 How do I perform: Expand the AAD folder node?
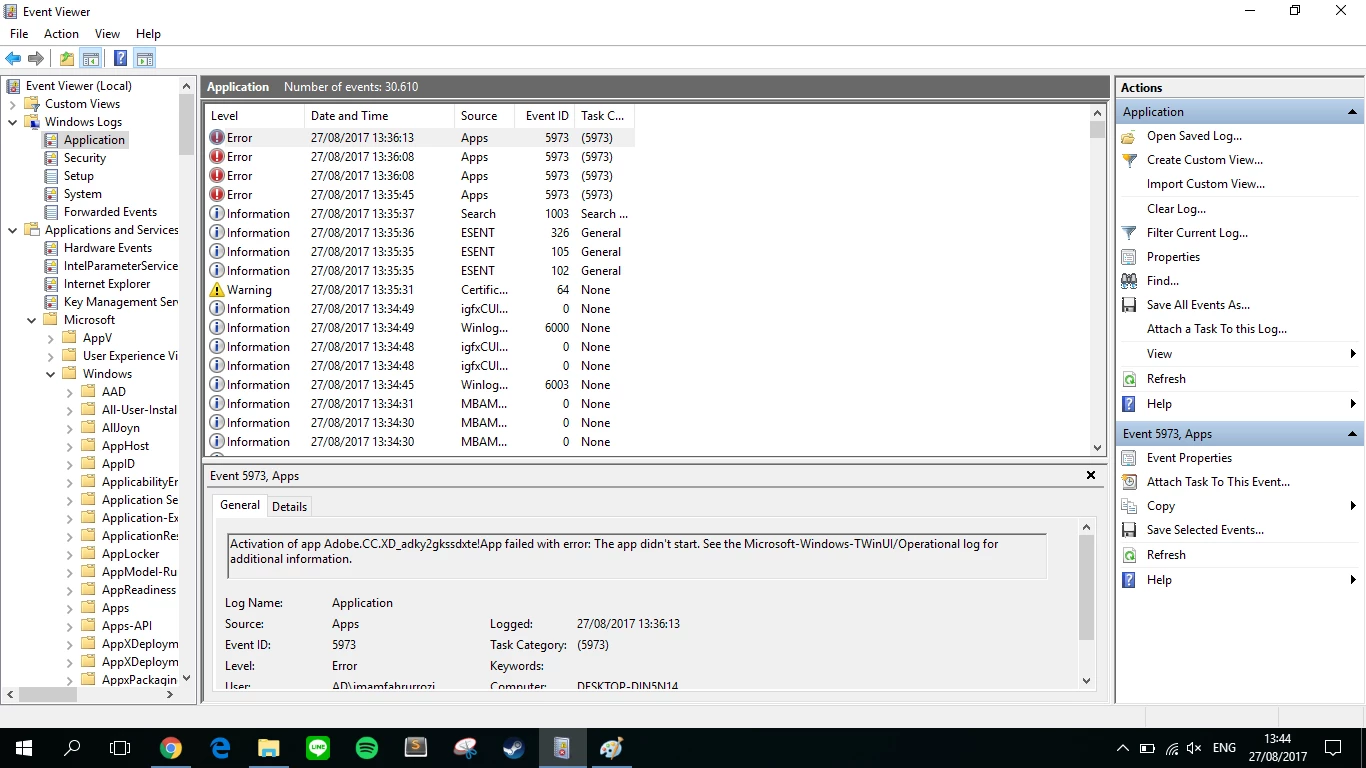click(69, 392)
